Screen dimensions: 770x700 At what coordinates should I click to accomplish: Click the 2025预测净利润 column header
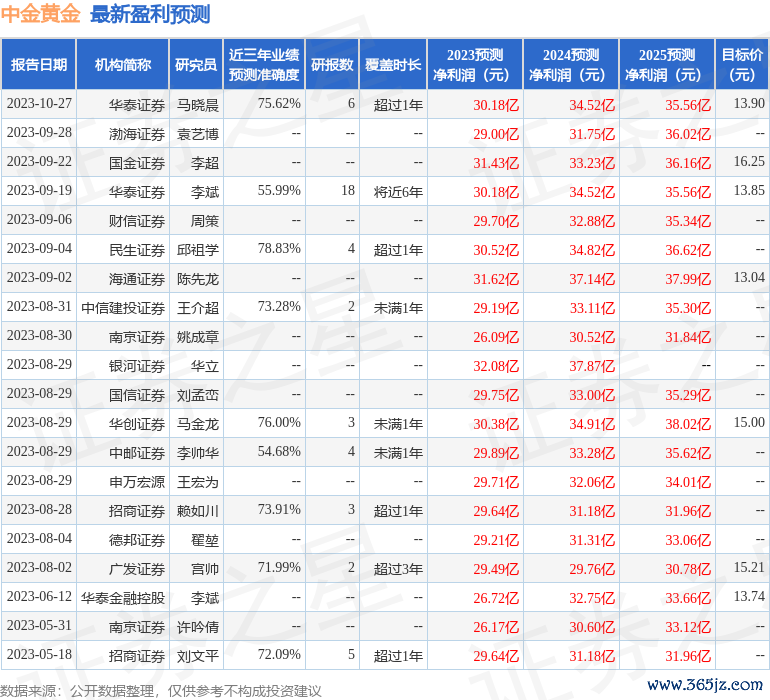tap(667, 64)
